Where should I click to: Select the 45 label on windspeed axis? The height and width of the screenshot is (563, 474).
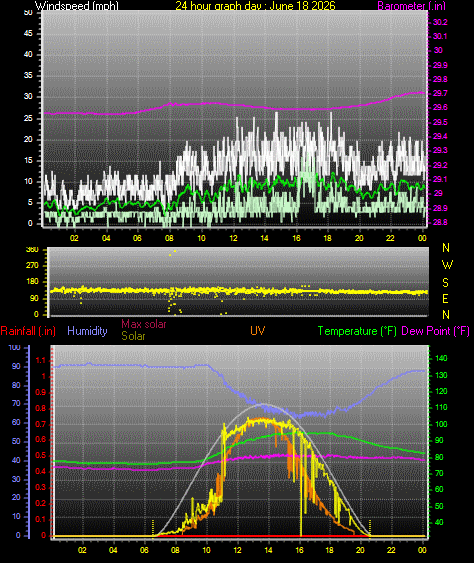pos(28,33)
